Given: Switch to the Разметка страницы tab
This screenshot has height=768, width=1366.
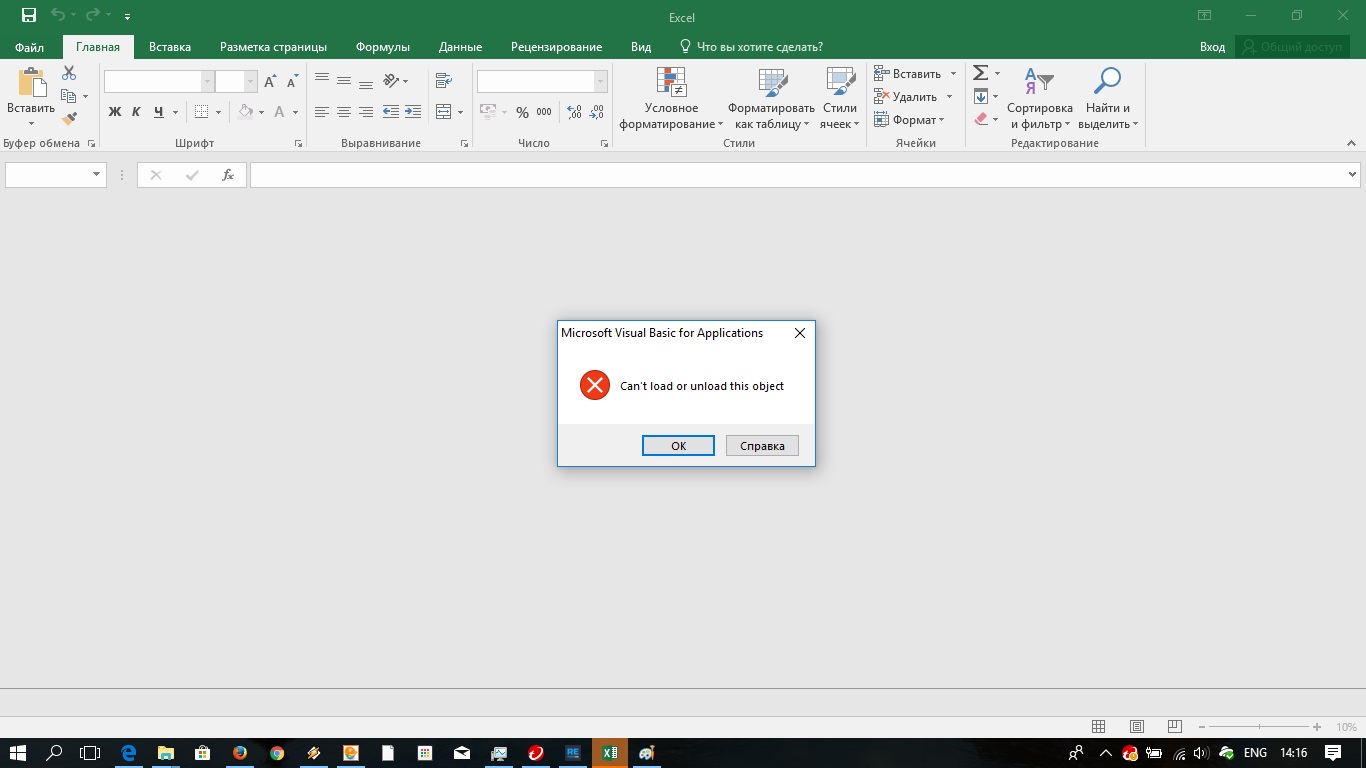Looking at the screenshot, I should pyautogui.click(x=273, y=47).
